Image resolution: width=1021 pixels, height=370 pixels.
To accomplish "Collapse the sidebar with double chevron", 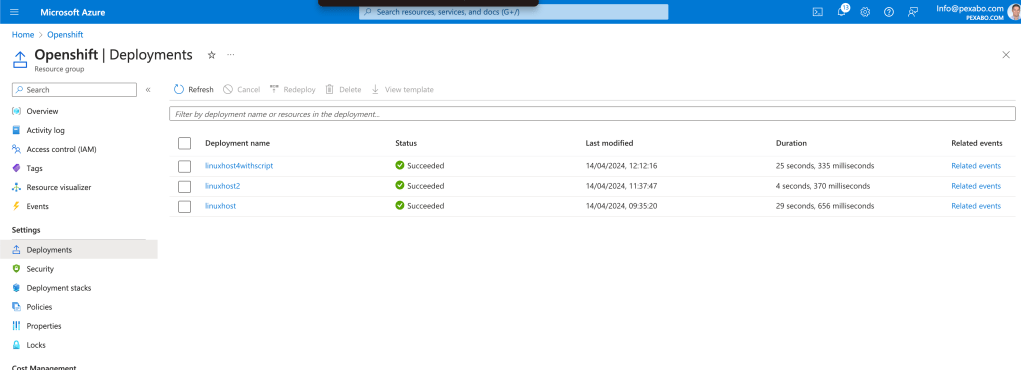I will [148, 89].
